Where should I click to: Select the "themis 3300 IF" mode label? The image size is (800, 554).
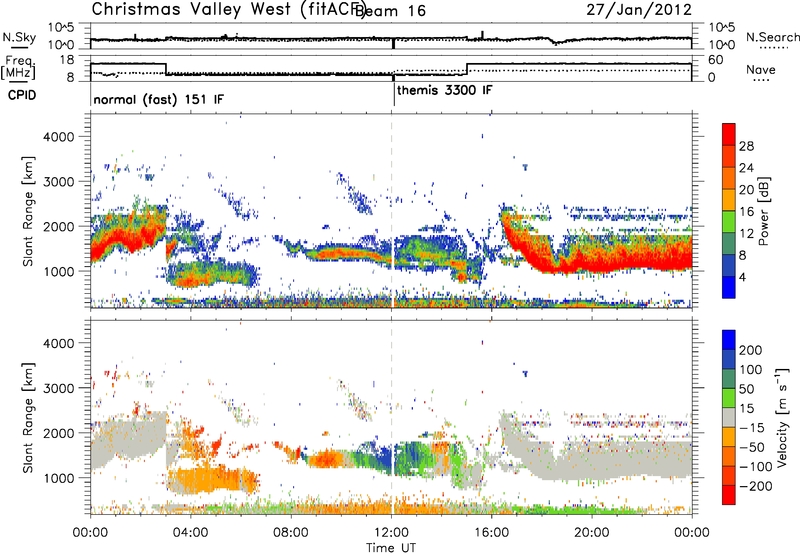point(444,90)
